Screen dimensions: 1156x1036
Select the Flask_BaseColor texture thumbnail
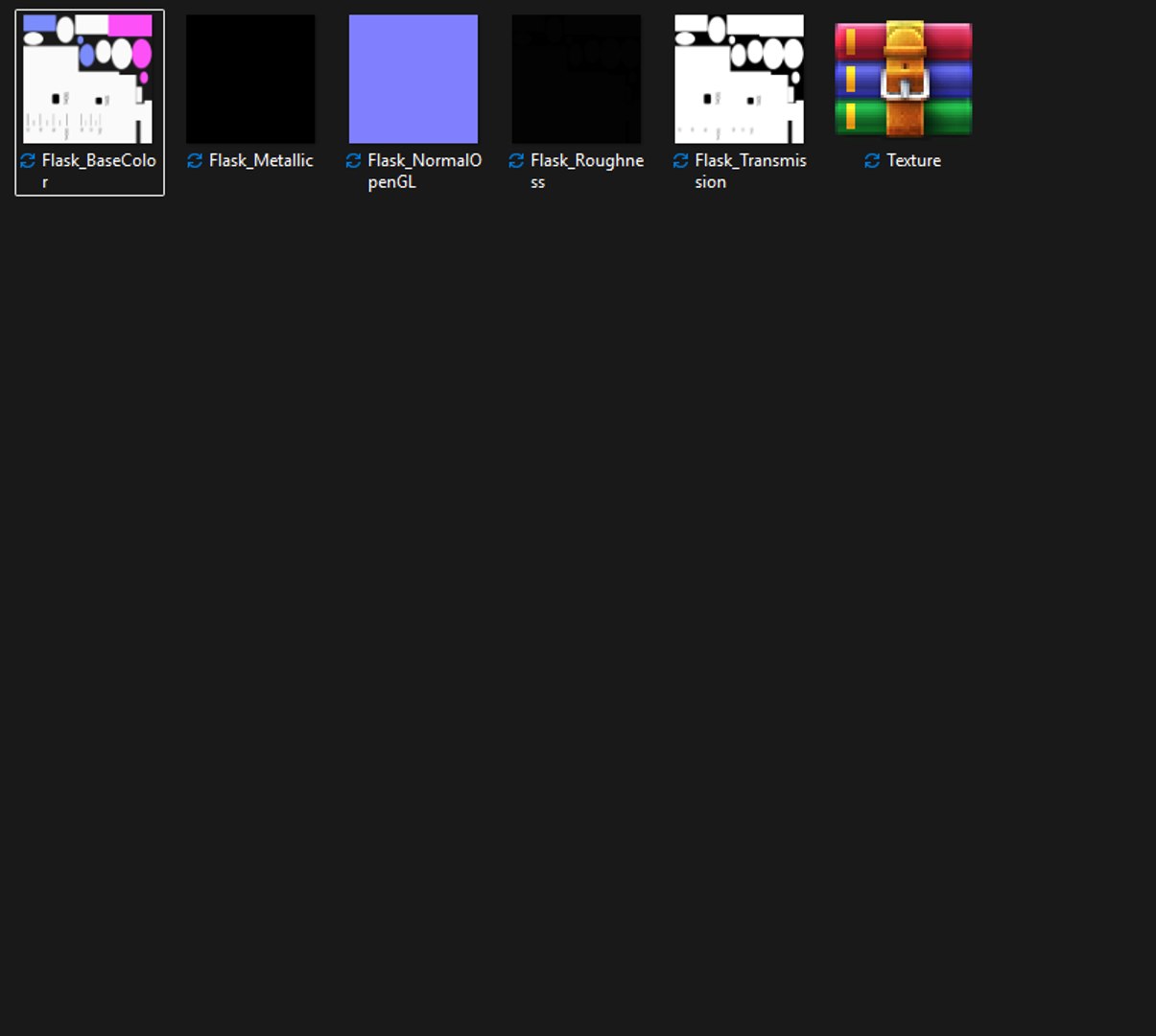tap(87, 79)
